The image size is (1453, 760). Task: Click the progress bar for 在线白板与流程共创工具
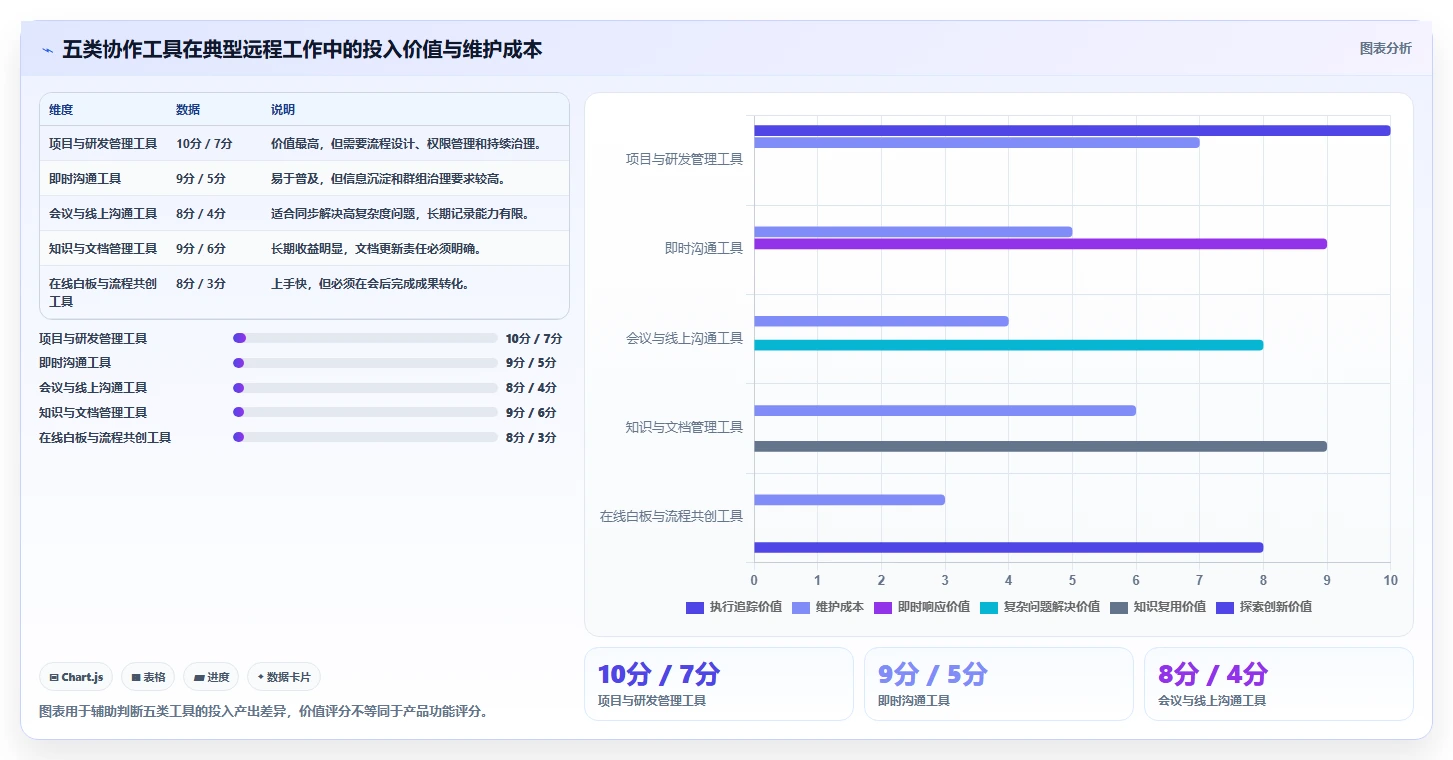(x=365, y=437)
